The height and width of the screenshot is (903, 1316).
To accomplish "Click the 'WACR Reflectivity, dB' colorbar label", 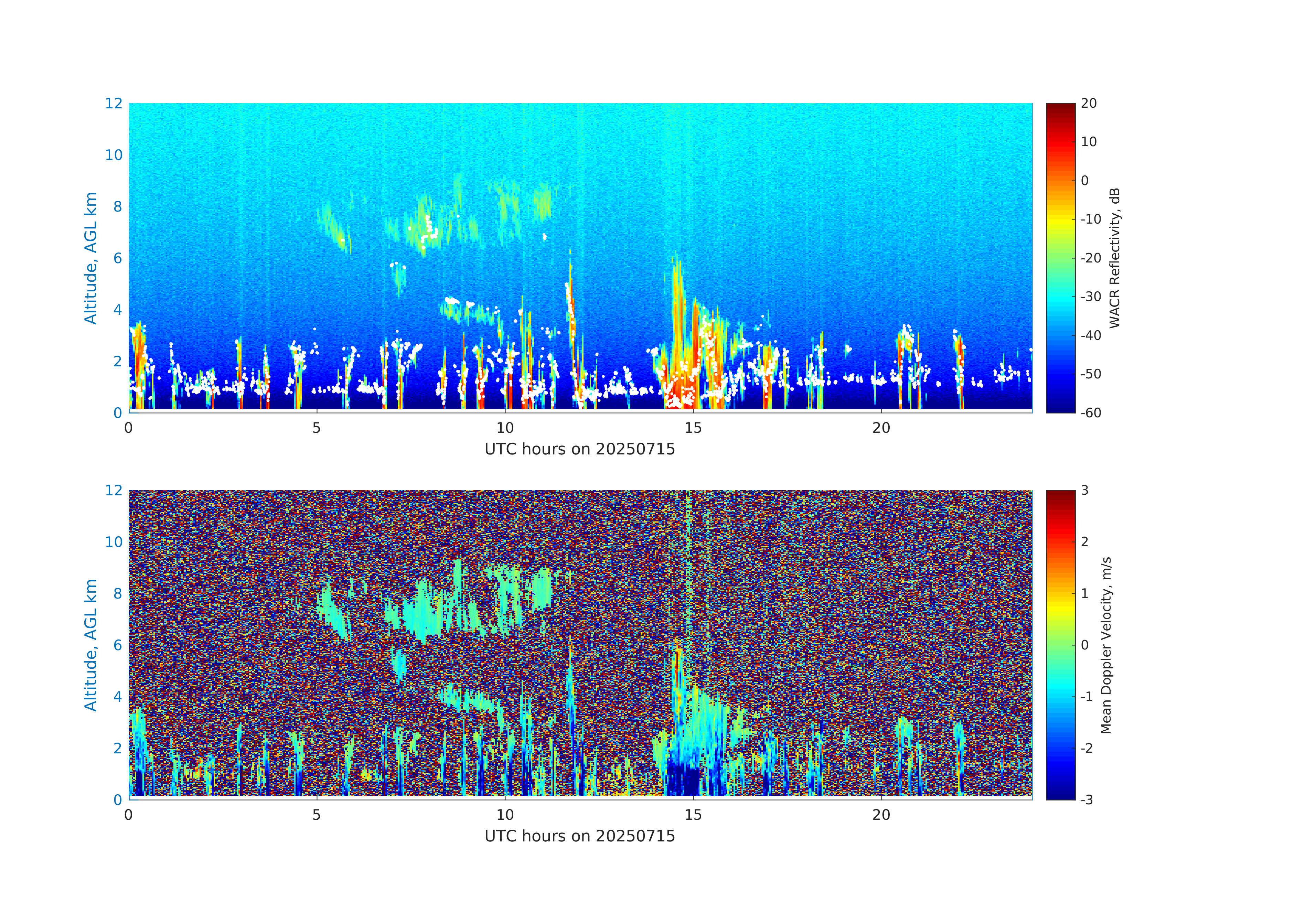I will click(x=1114, y=258).
